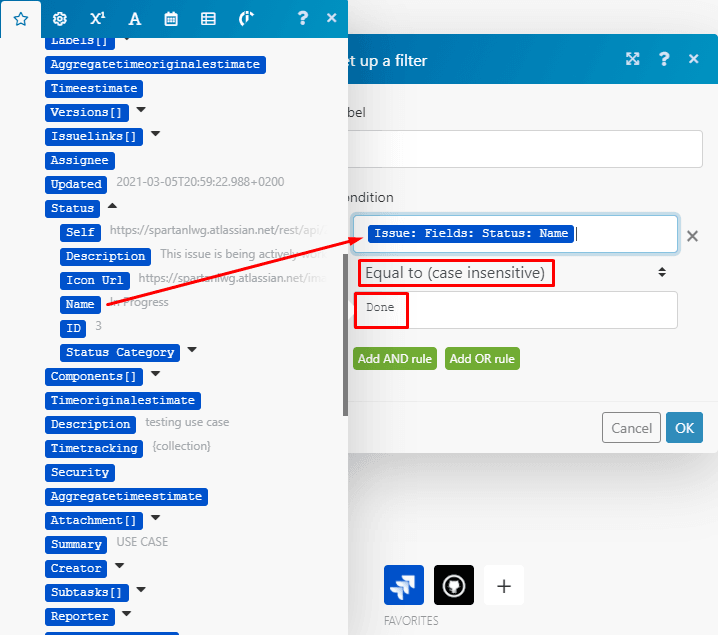Viewport: 718px width, 635px height.
Task: Click the value field containing 'Done'
Action: coord(540,309)
